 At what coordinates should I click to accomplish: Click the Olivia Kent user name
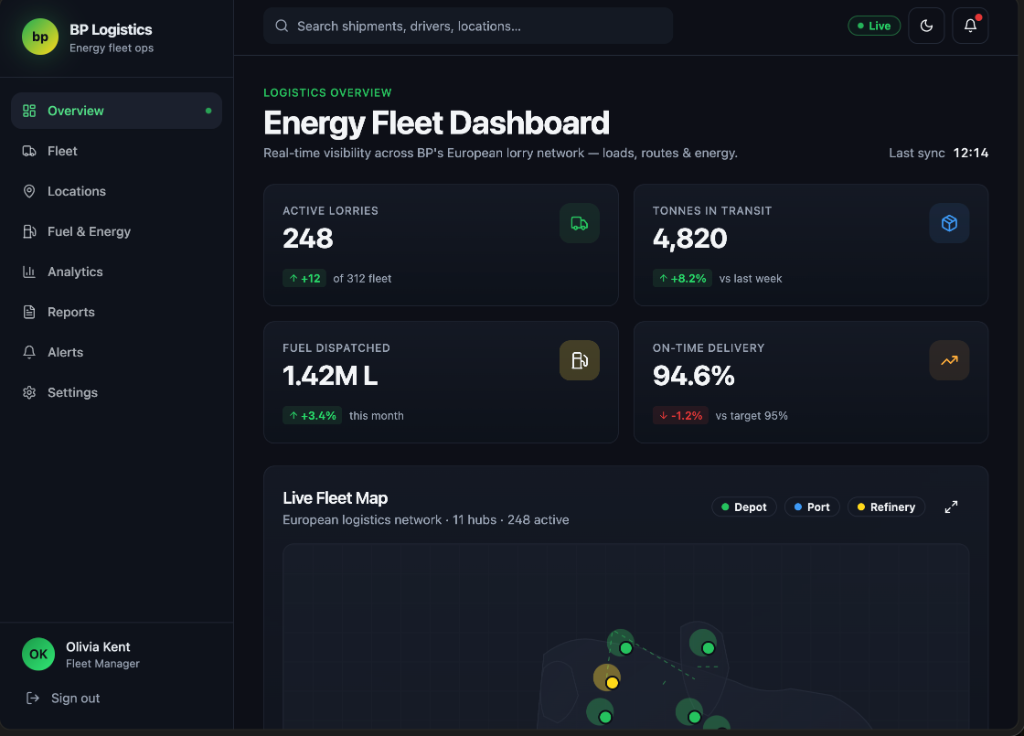point(98,647)
